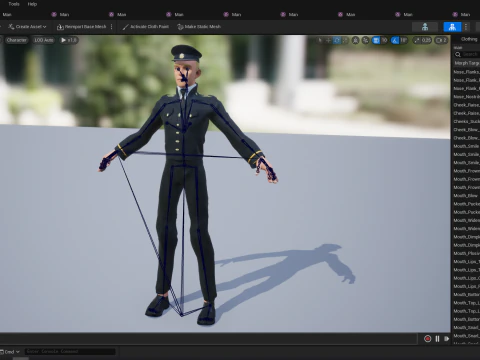Click the Mouth_Blow morph target row
This screenshot has width=480, height=360.
point(466,196)
